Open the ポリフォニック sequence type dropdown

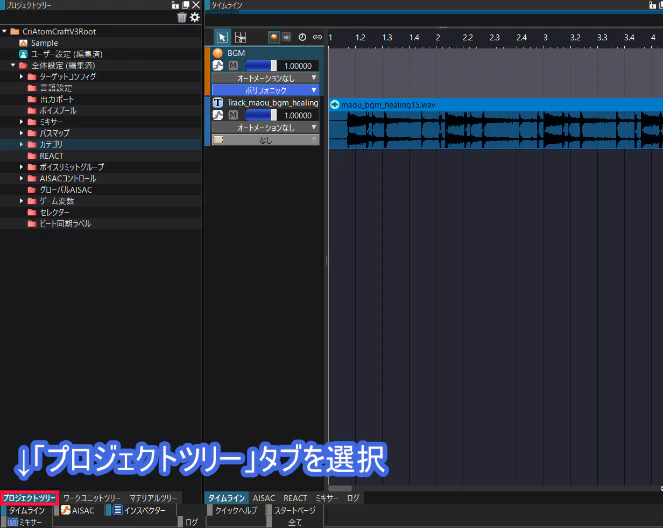[265, 90]
